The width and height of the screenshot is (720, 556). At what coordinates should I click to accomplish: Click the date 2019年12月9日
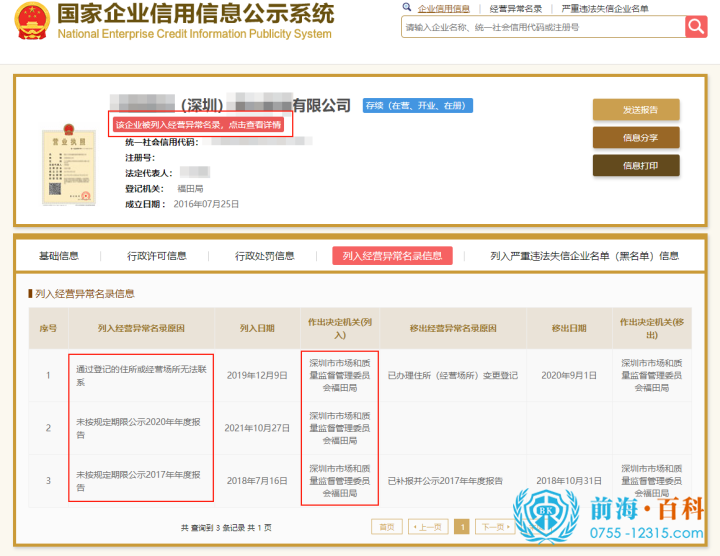click(257, 376)
